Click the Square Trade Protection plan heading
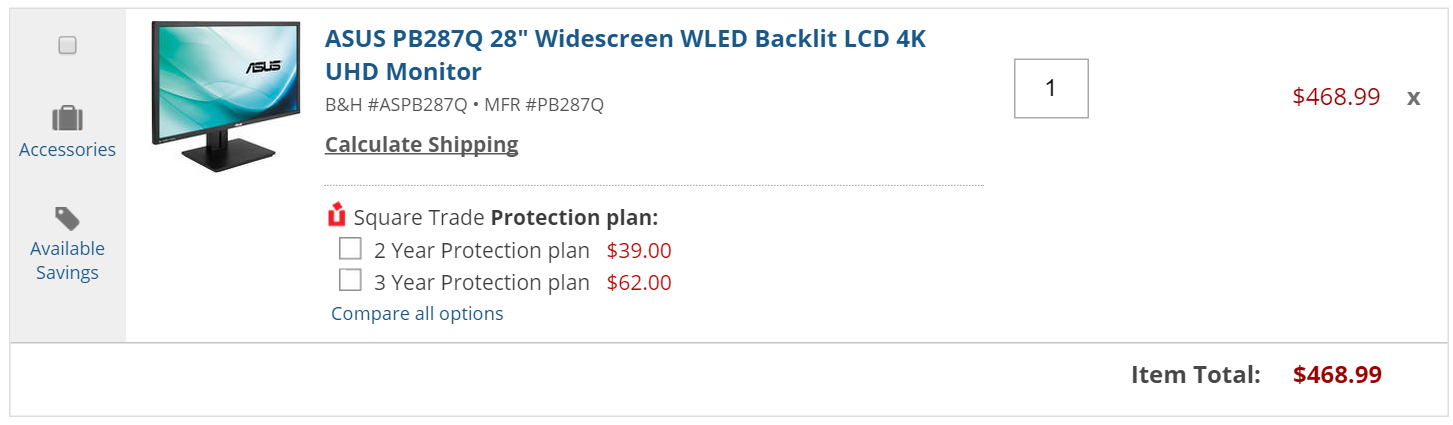 pos(505,218)
